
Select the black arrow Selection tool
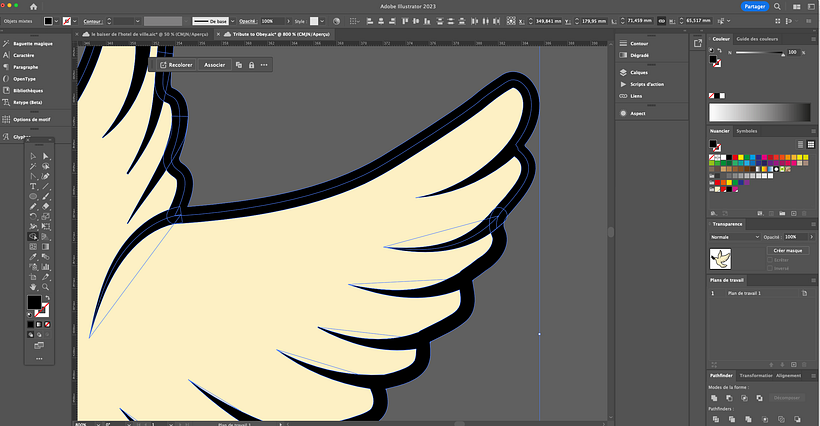click(x=33, y=156)
